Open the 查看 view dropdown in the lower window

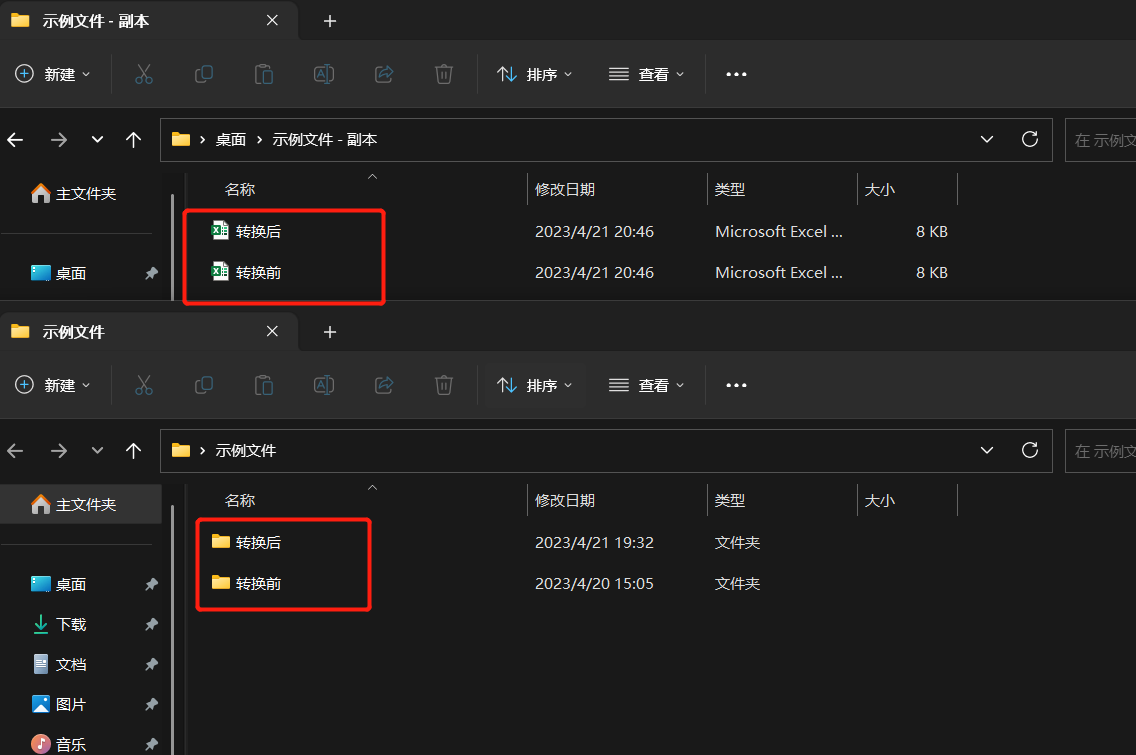[x=646, y=385]
